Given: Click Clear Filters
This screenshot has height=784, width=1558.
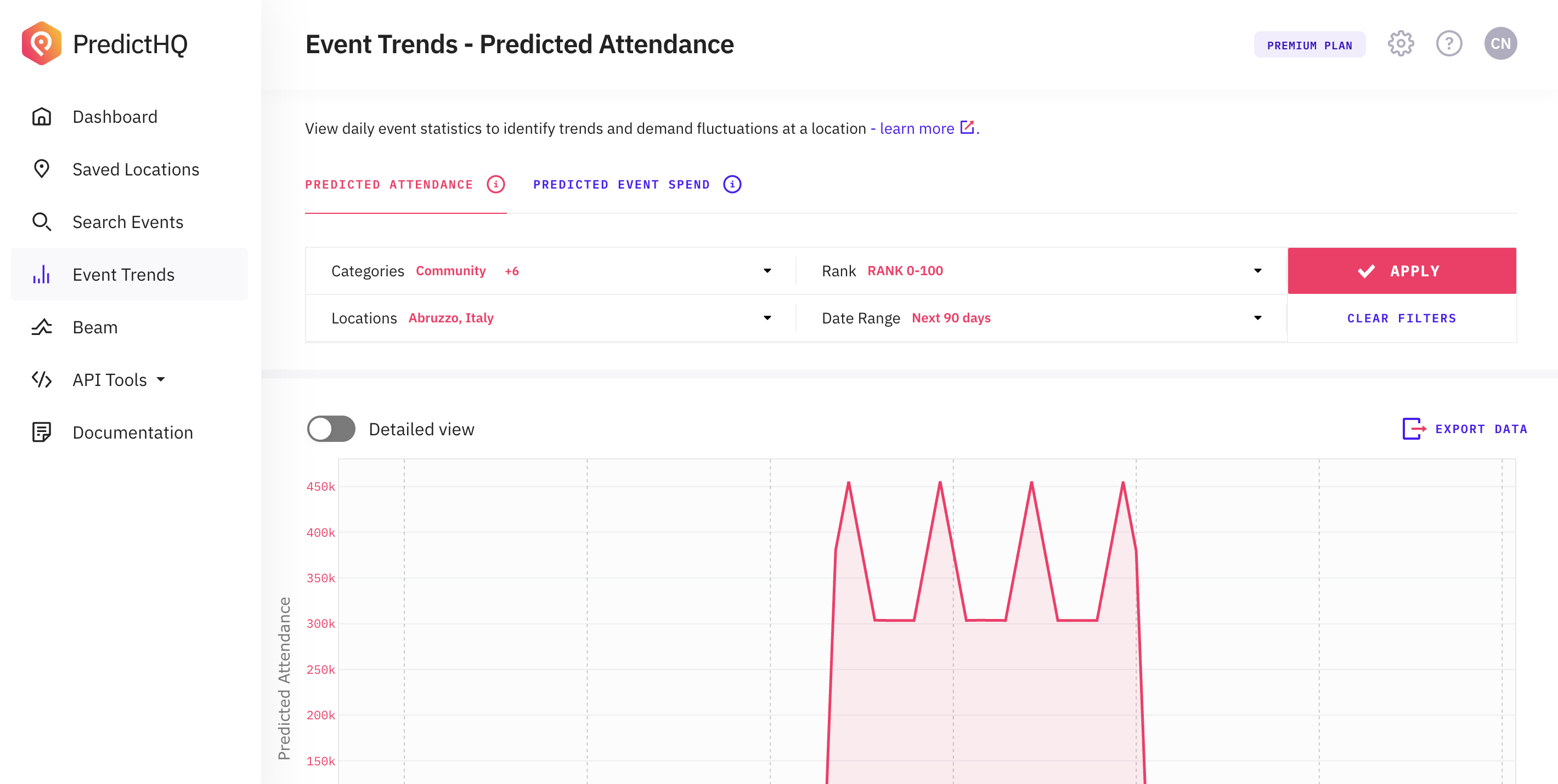Looking at the screenshot, I should pos(1401,319).
